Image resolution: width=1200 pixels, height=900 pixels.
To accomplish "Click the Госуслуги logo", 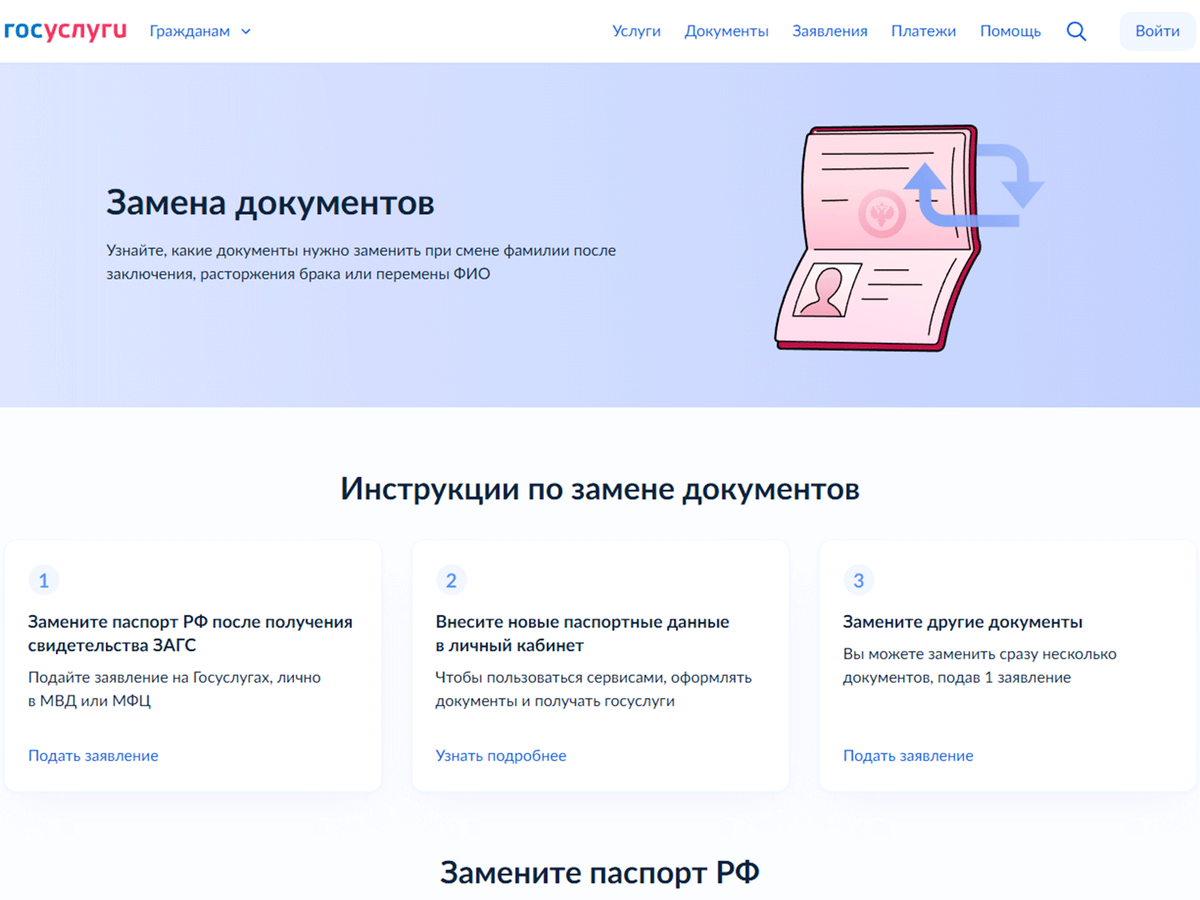I will (x=65, y=30).
